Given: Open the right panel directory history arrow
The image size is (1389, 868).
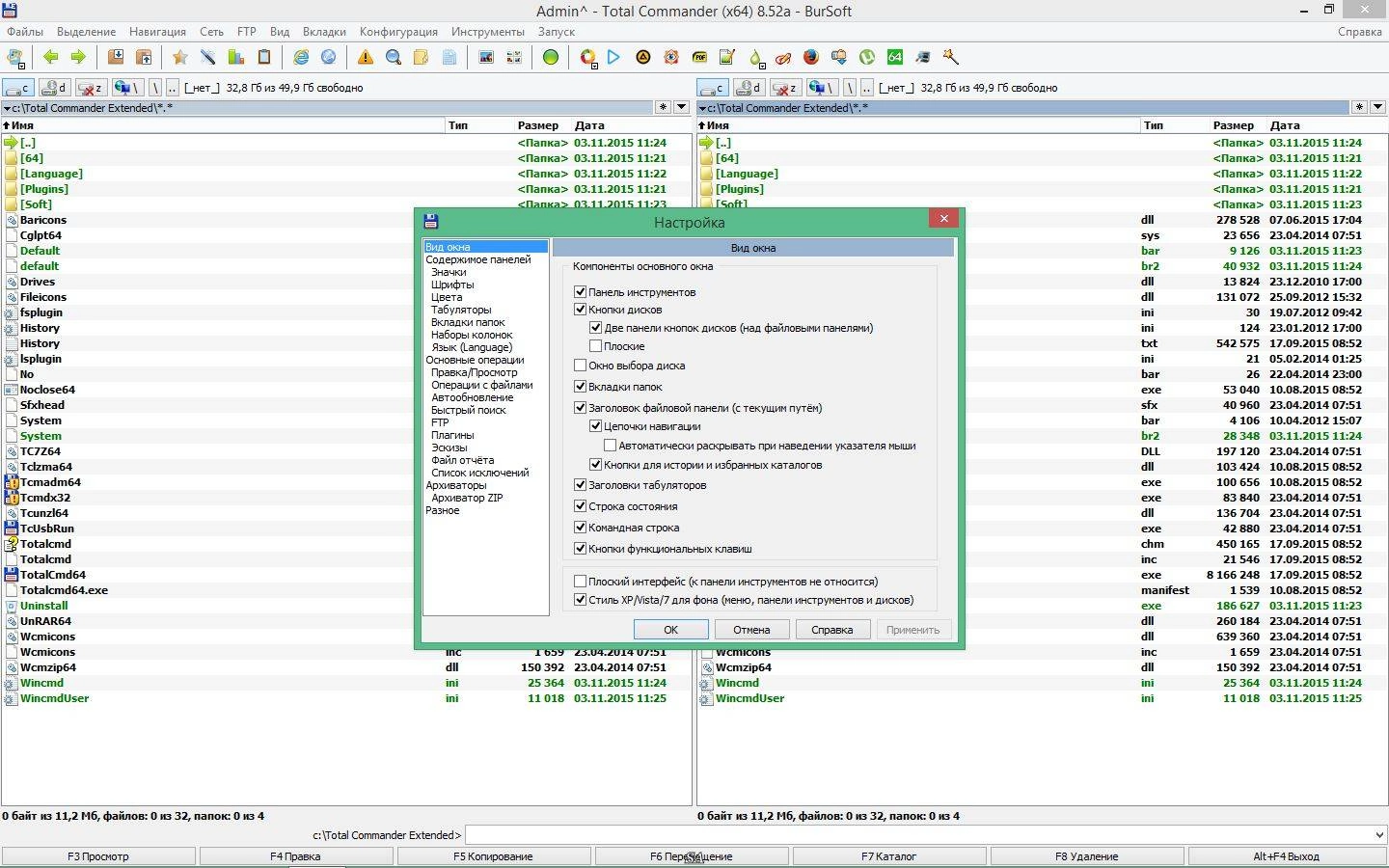Looking at the screenshot, I should pos(1377,107).
